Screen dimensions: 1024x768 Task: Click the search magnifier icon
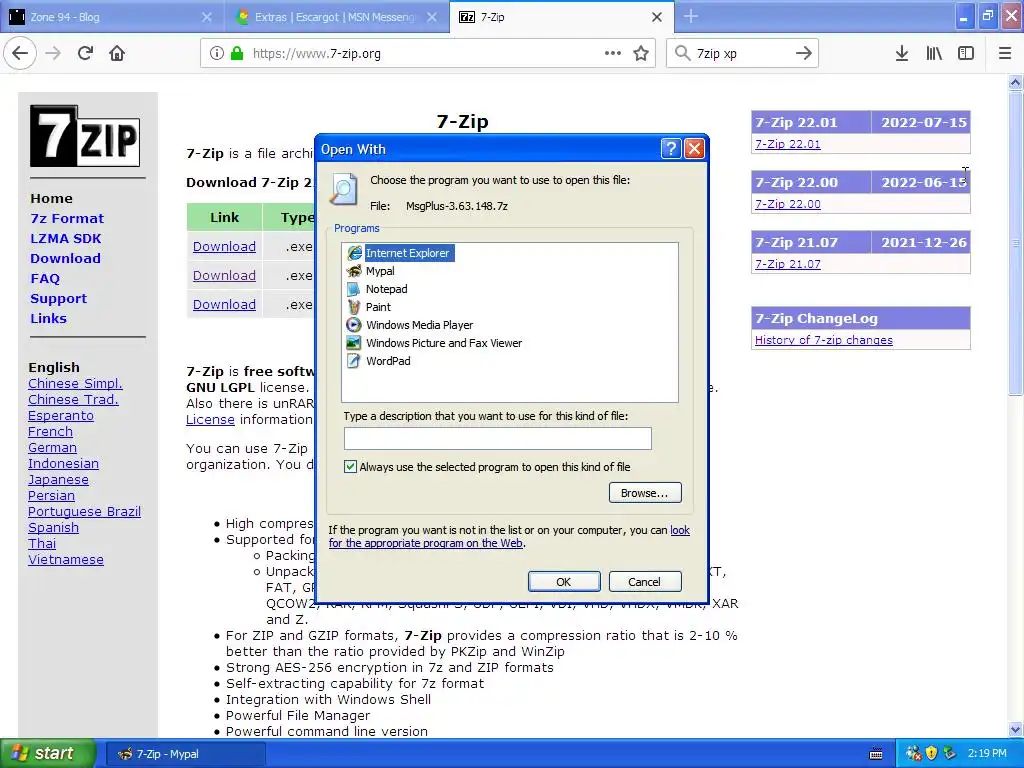(682, 54)
